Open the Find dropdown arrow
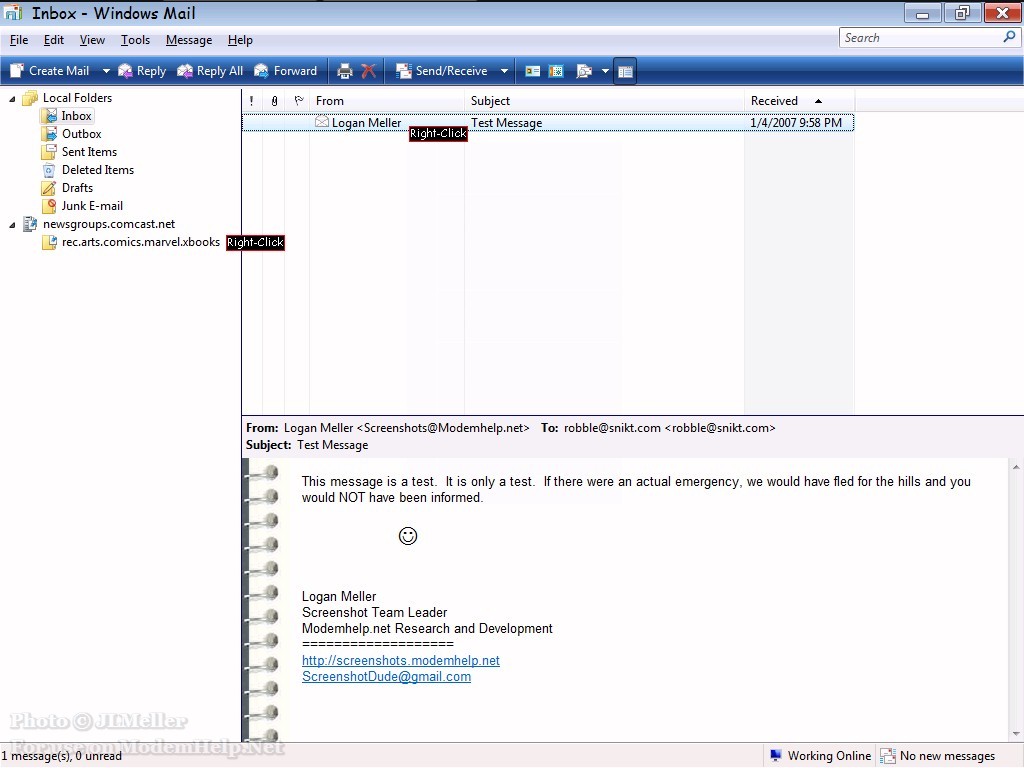1024x768 pixels. click(x=605, y=71)
